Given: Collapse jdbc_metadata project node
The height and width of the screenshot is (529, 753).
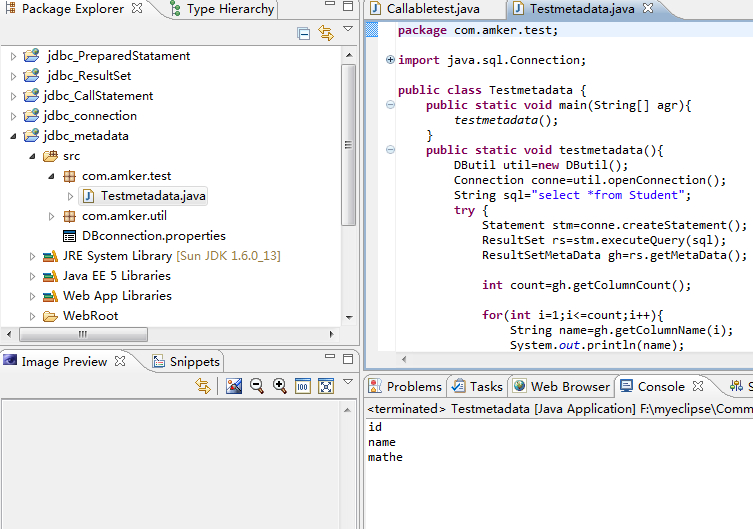Looking at the screenshot, I should click(x=13, y=136).
